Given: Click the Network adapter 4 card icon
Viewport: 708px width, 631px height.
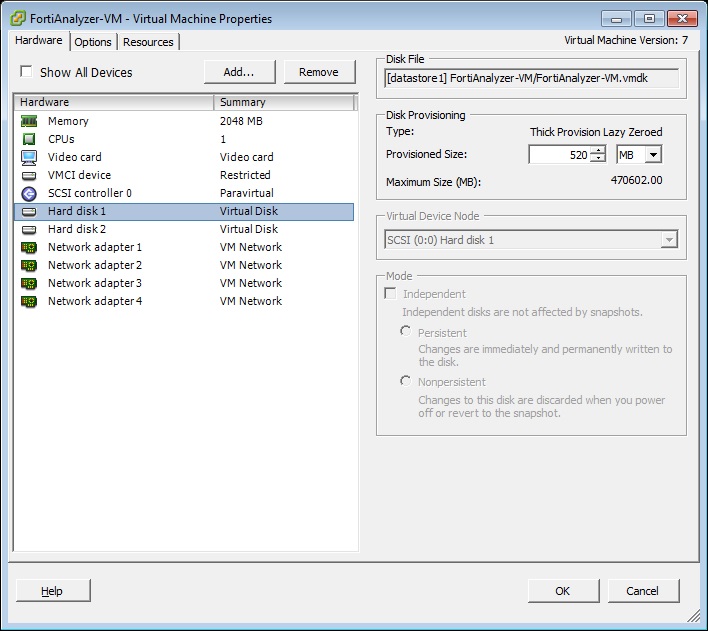Looking at the screenshot, I should 29,302.
